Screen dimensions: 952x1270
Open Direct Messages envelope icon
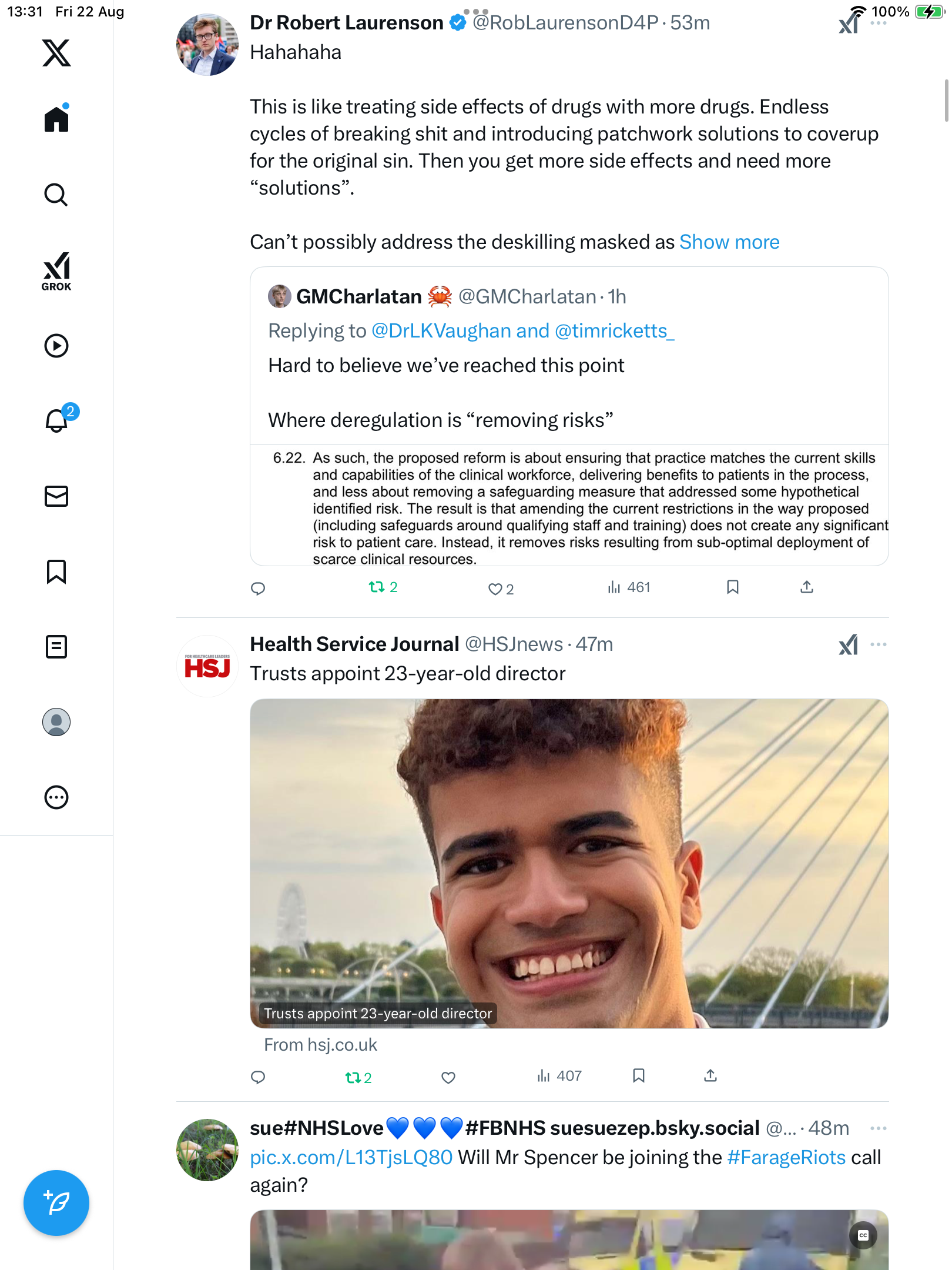tap(56, 496)
